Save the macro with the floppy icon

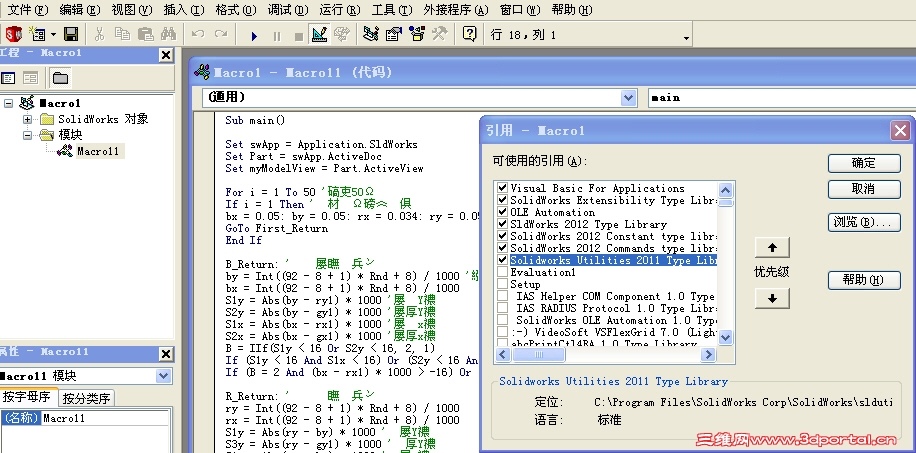(71, 34)
